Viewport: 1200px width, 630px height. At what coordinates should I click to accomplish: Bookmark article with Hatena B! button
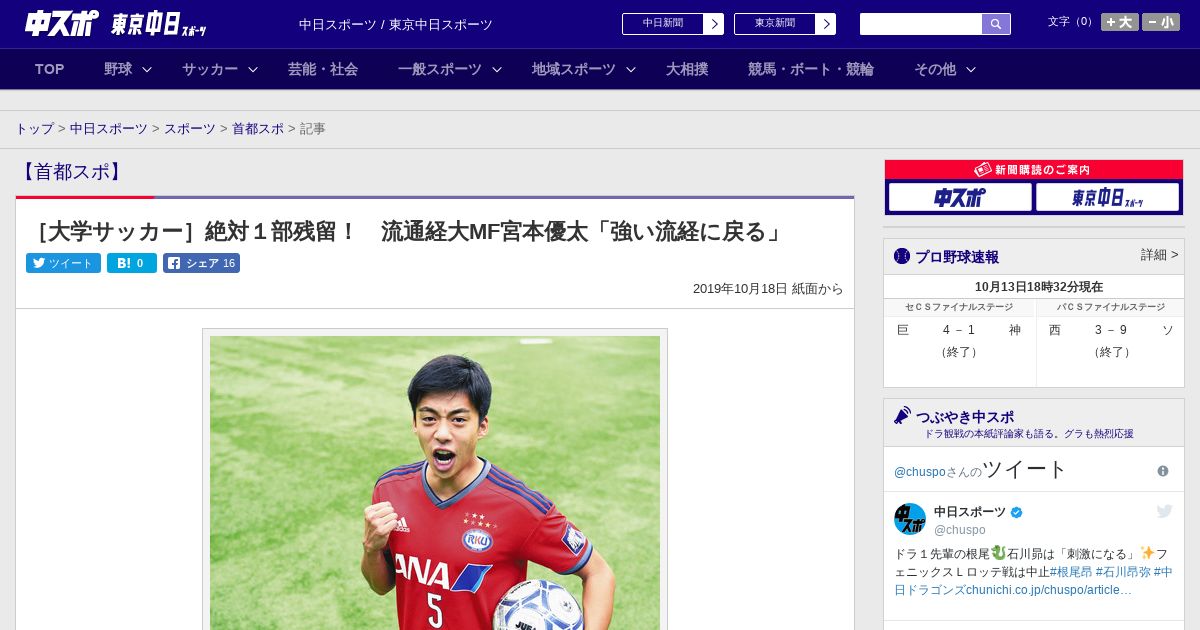tap(132, 263)
